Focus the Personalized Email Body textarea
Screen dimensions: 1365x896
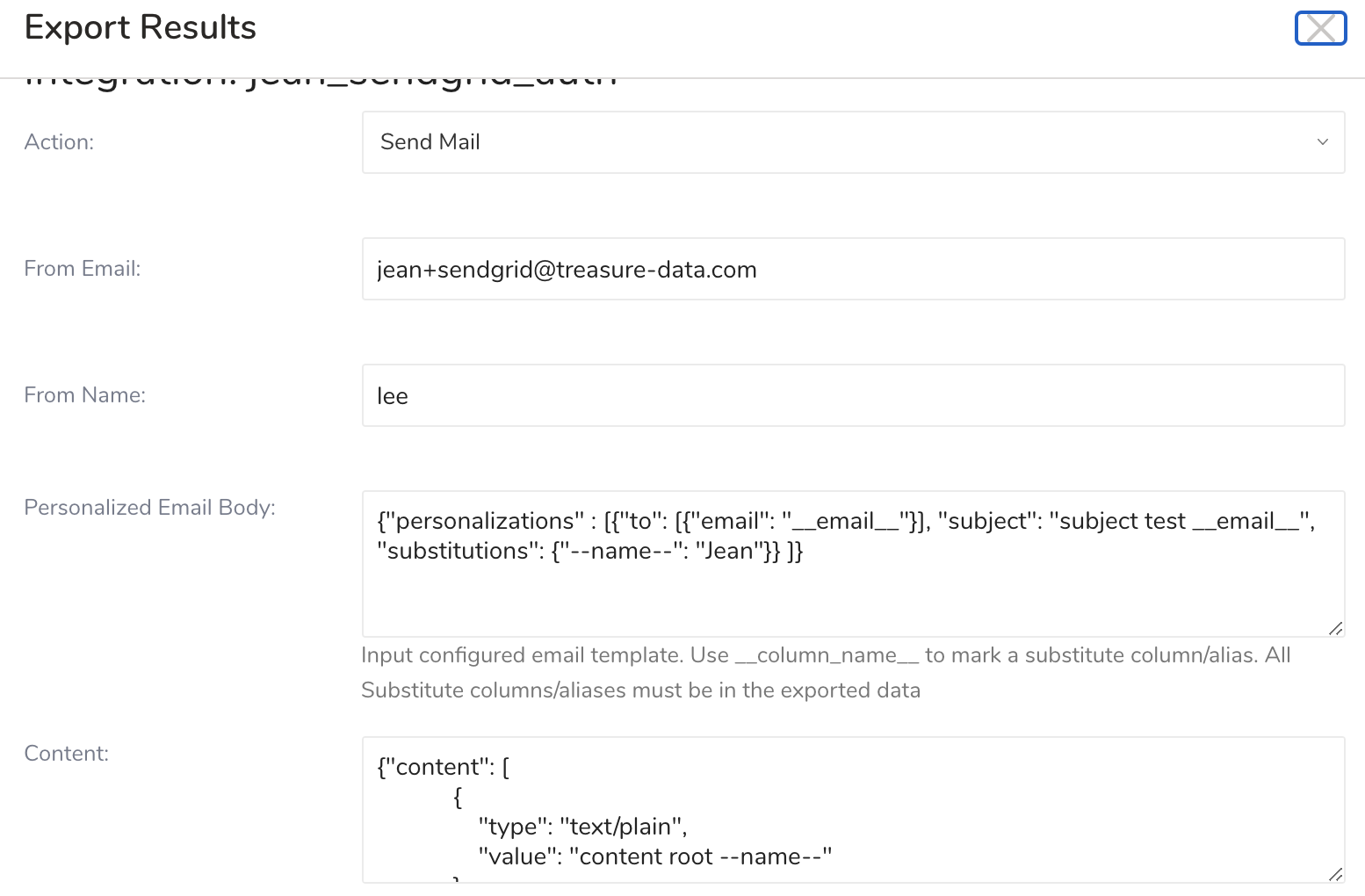click(x=852, y=589)
